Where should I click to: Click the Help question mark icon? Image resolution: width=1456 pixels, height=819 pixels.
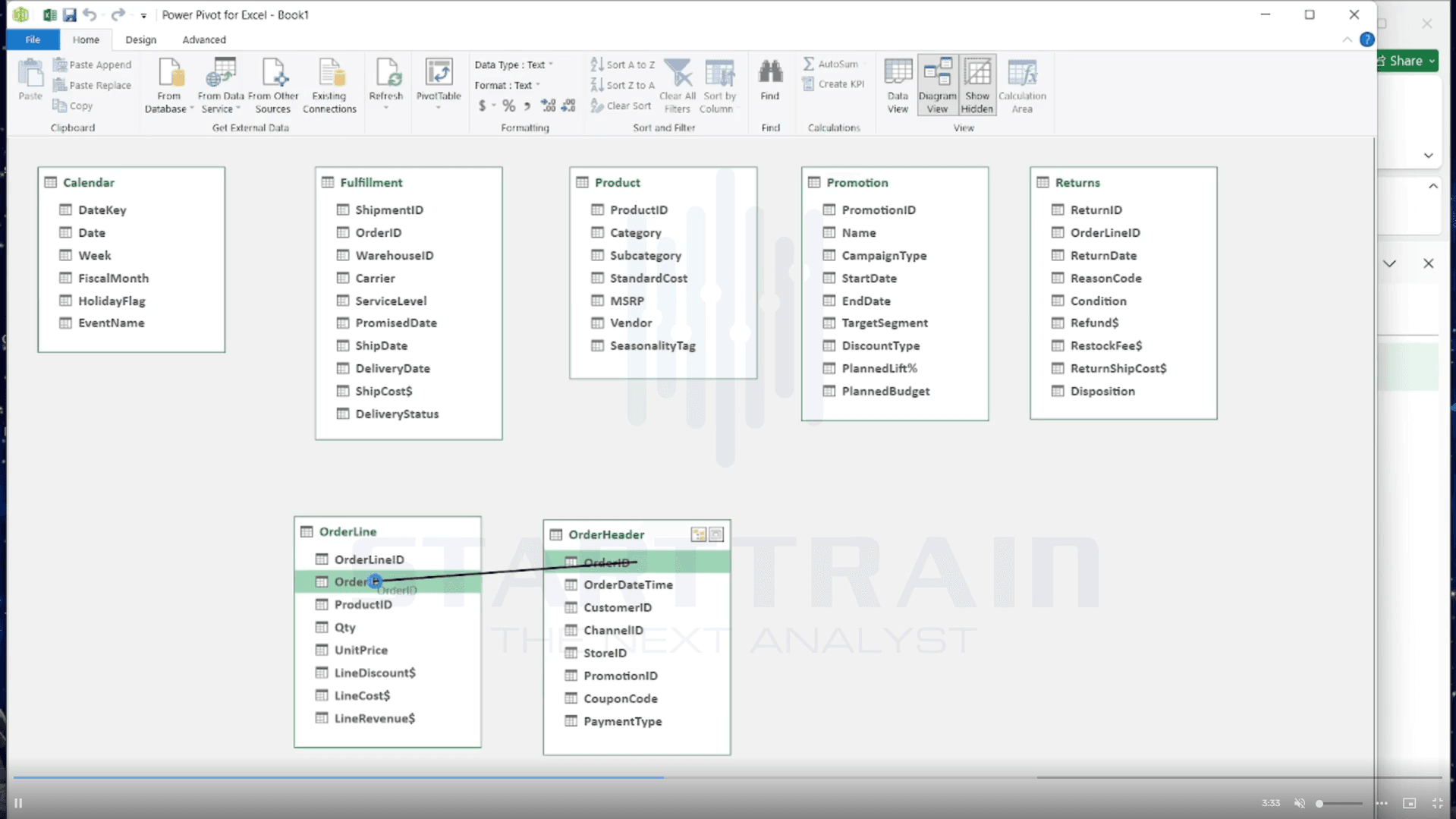coord(1366,39)
